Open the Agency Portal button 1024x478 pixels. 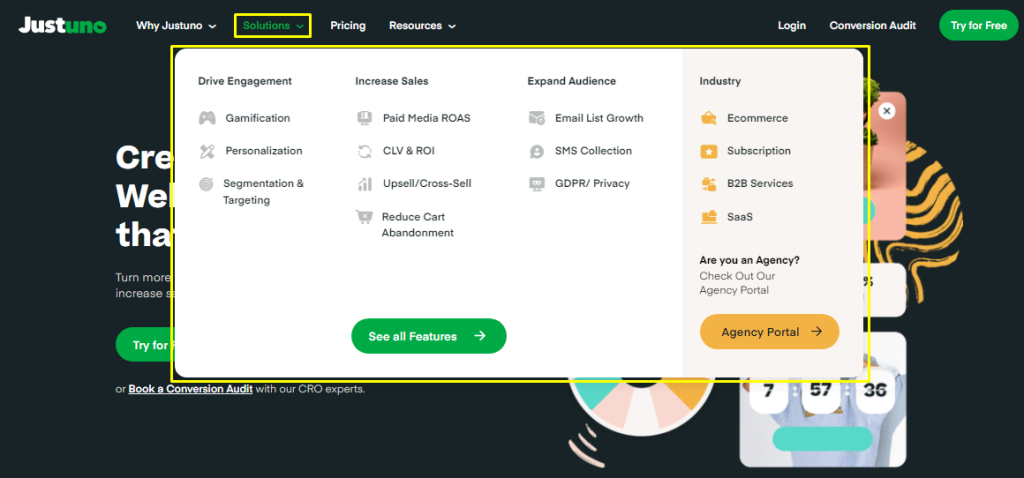(769, 332)
